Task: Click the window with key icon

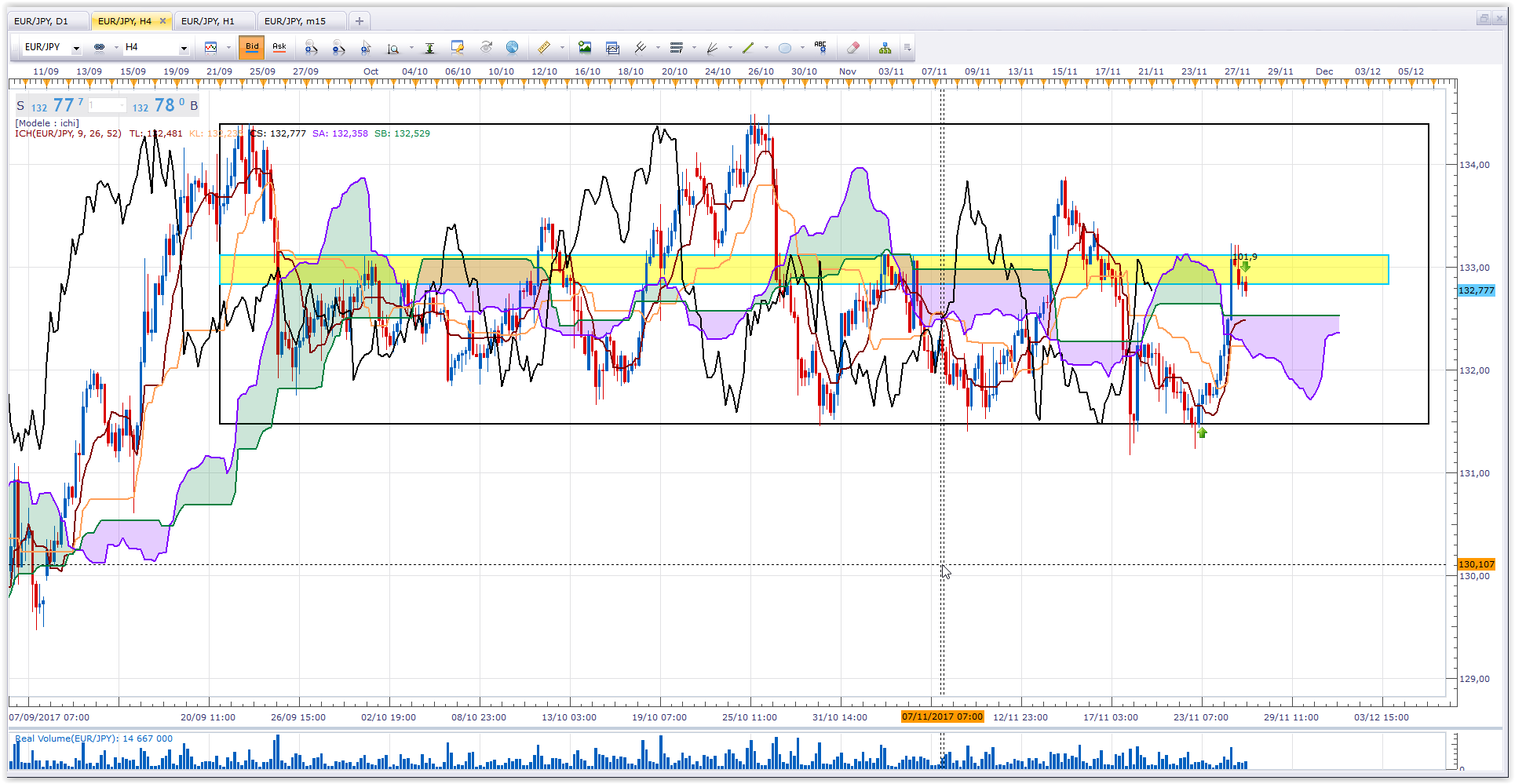Action: coord(458,48)
